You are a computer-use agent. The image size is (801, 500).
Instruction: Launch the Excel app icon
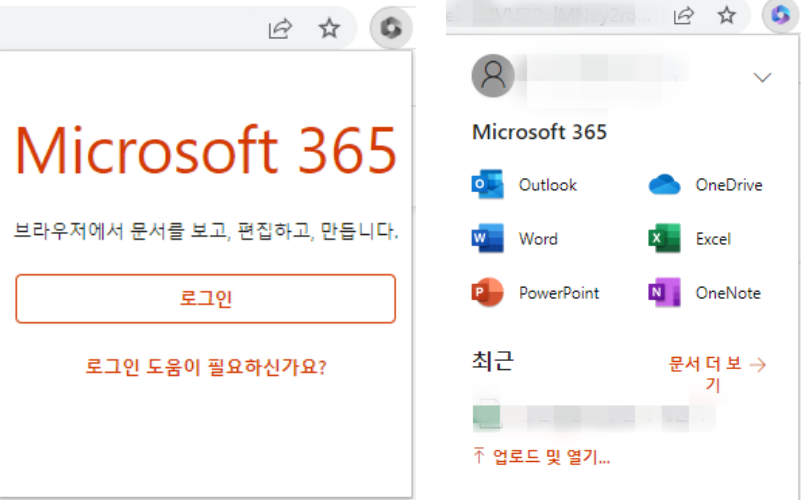[x=664, y=239]
